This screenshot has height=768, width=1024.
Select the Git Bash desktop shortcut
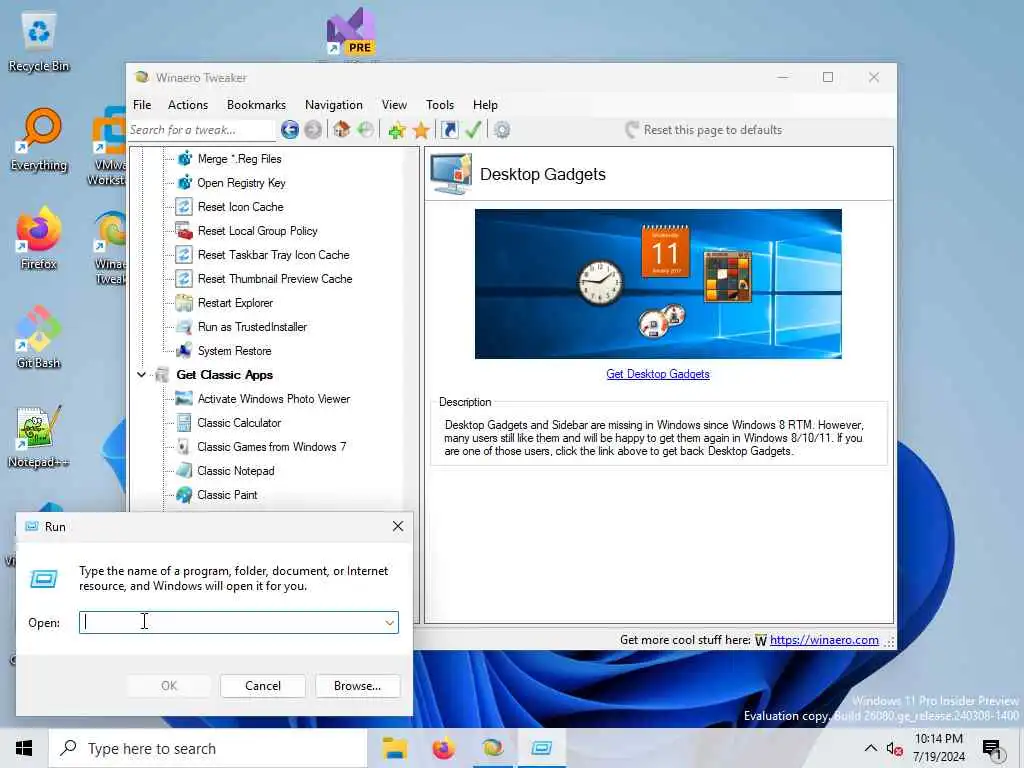pyautogui.click(x=39, y=336)
